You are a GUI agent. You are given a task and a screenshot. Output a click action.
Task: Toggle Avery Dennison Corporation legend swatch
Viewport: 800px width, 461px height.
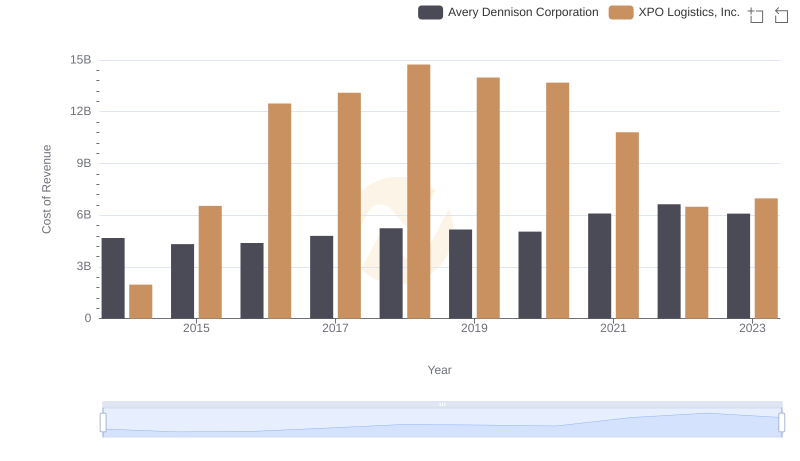pyautogui.click(x=430, y=12)
